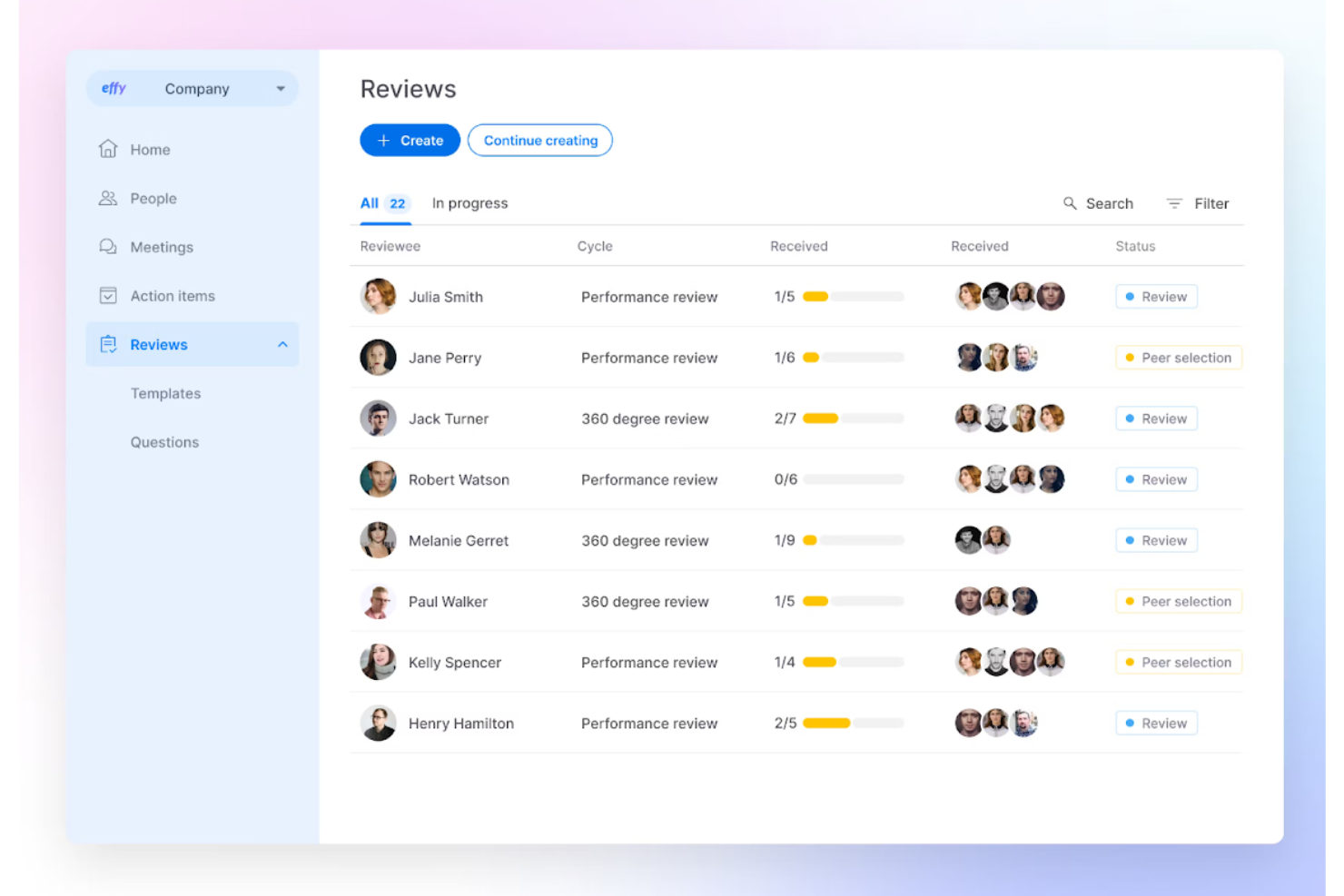Click the Search magnifier icon
Image resolution: width=1344 pixels, height=896 pixels.
pyautogui.click(x=1070, y=203)
